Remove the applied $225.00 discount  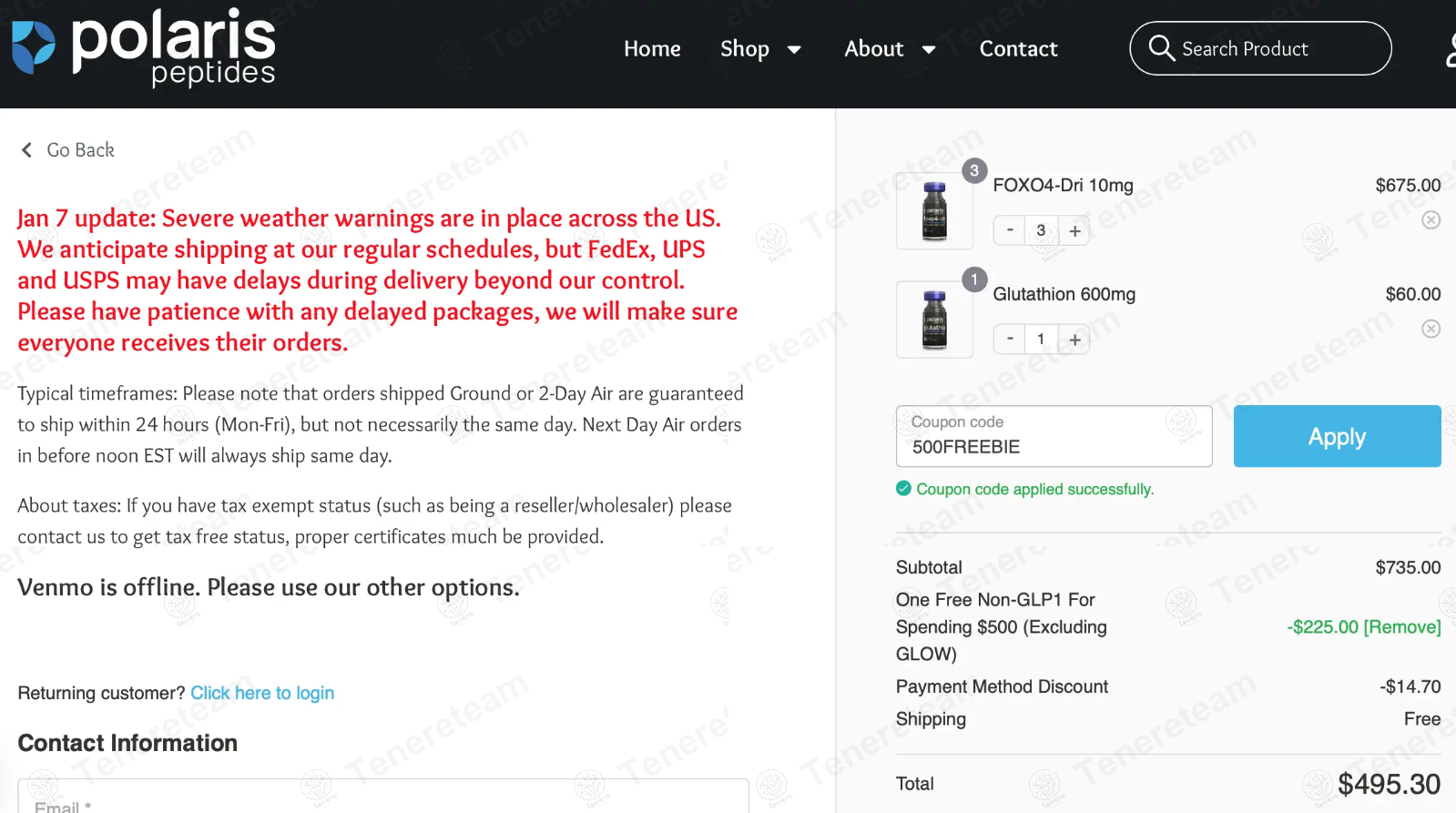coord(1401,627)
